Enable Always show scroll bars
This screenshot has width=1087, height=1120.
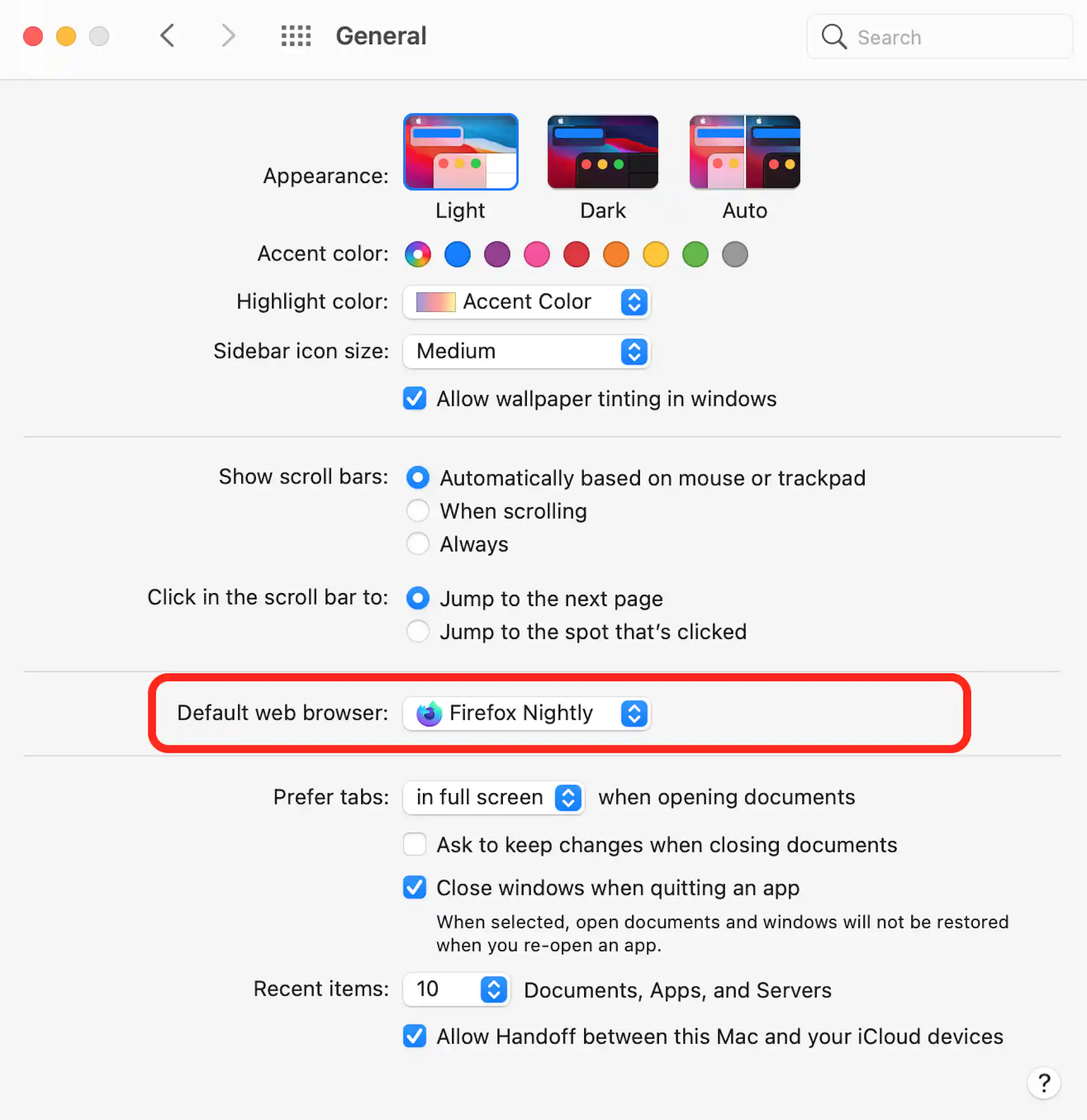[418, 544]
